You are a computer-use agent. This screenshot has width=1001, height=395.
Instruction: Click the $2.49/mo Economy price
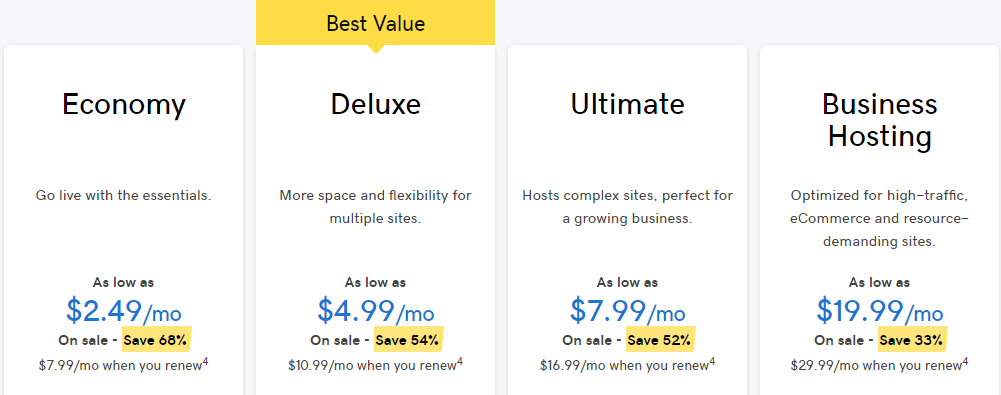click(x=124, y=311)
